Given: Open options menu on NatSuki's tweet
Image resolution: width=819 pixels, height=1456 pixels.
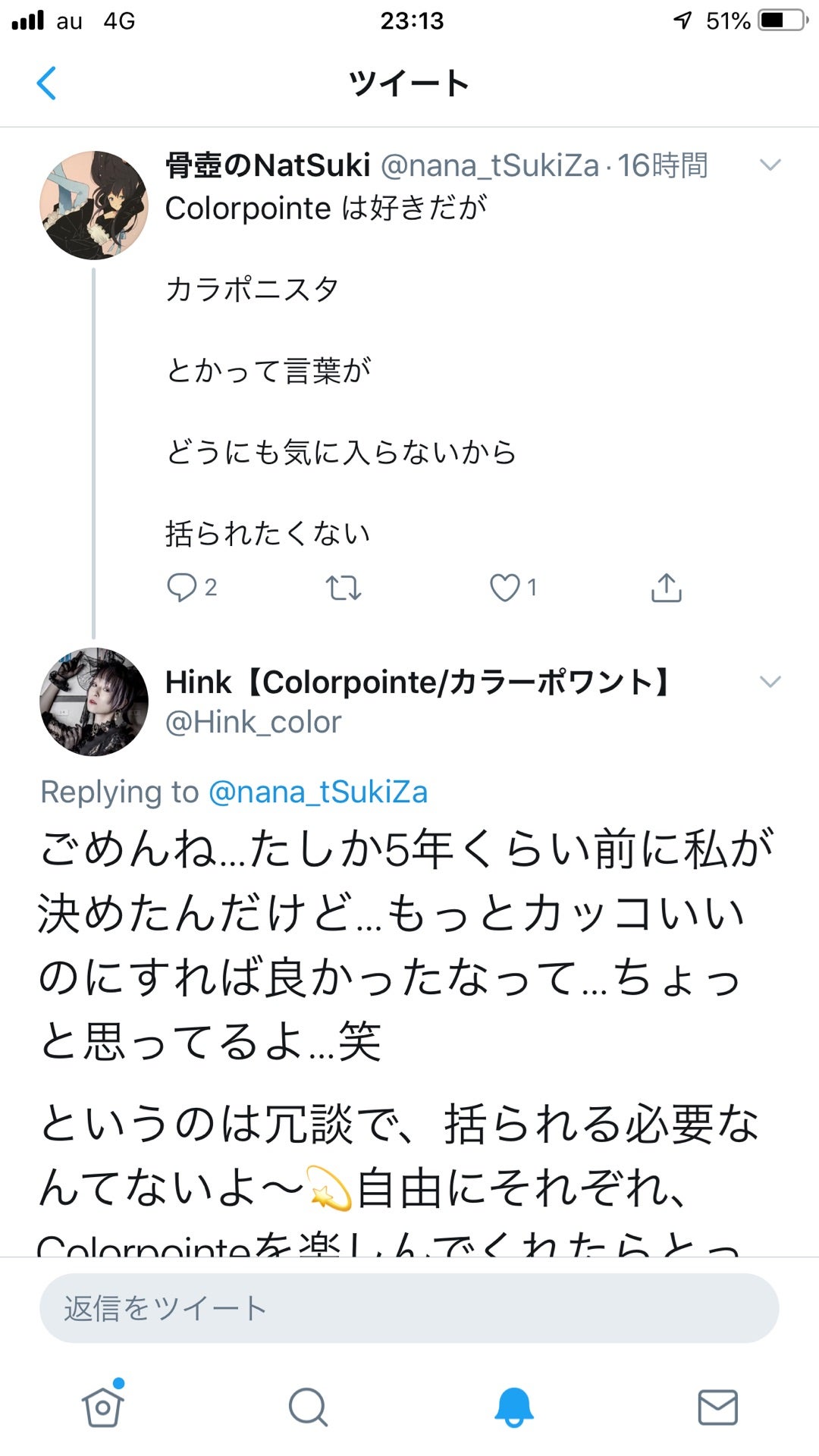Looking at the screenshot, I should [771, 165].
